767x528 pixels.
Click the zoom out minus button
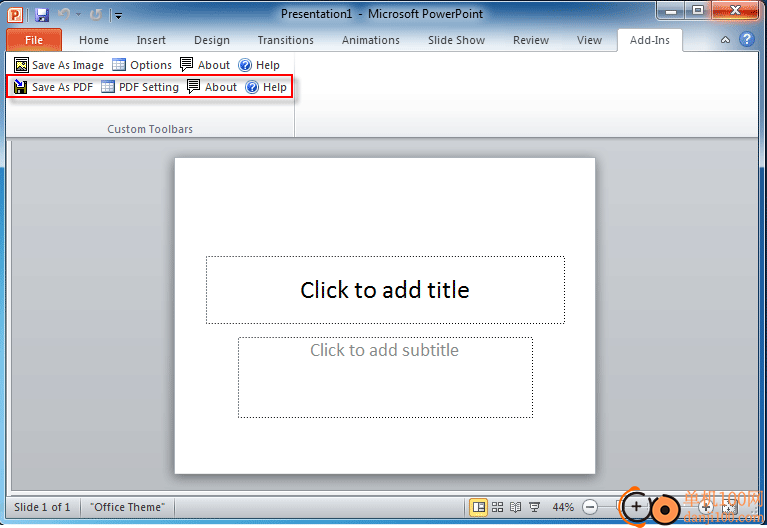click(590, 507)
